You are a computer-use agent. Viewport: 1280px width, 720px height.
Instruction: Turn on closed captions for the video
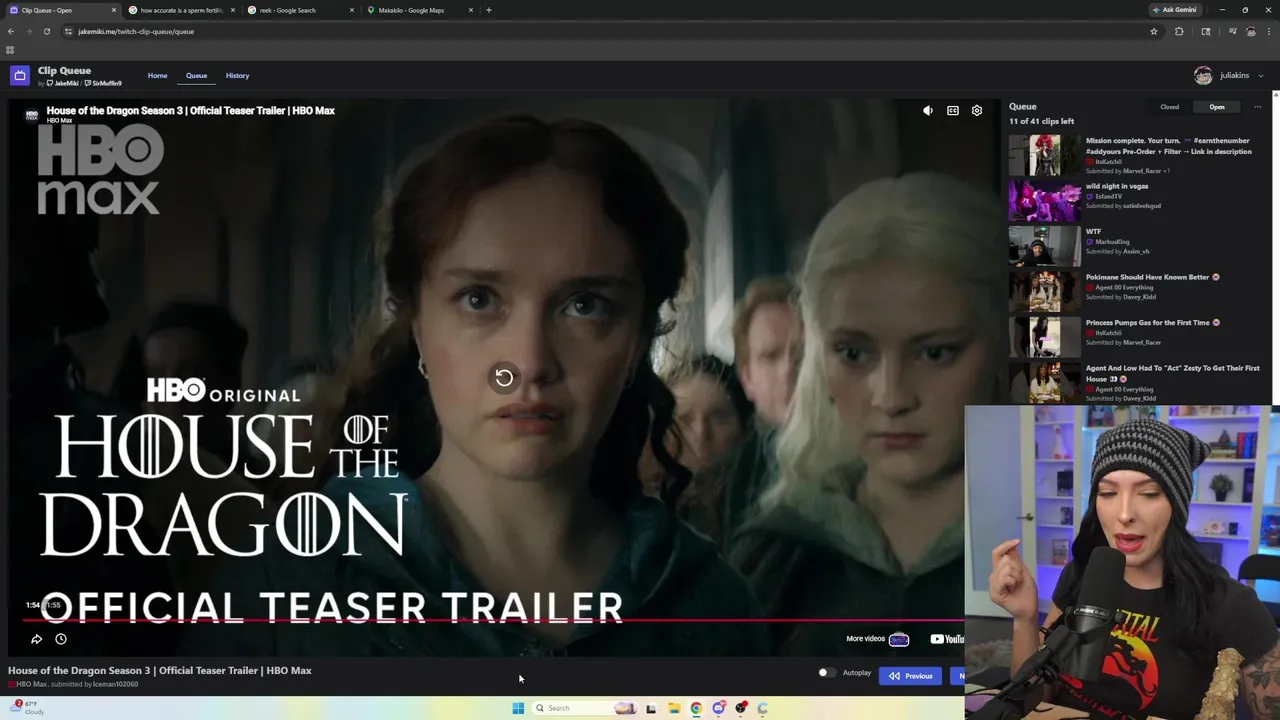[953, 111]
